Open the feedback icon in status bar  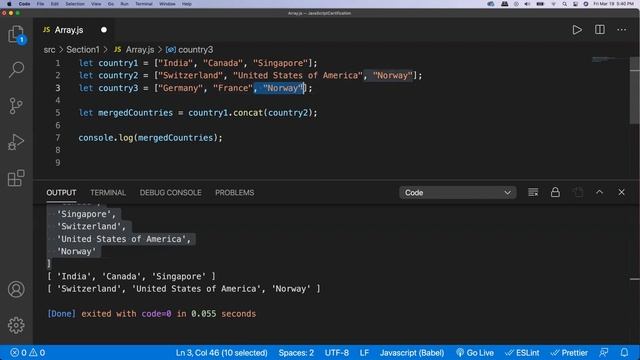[603, 353]
